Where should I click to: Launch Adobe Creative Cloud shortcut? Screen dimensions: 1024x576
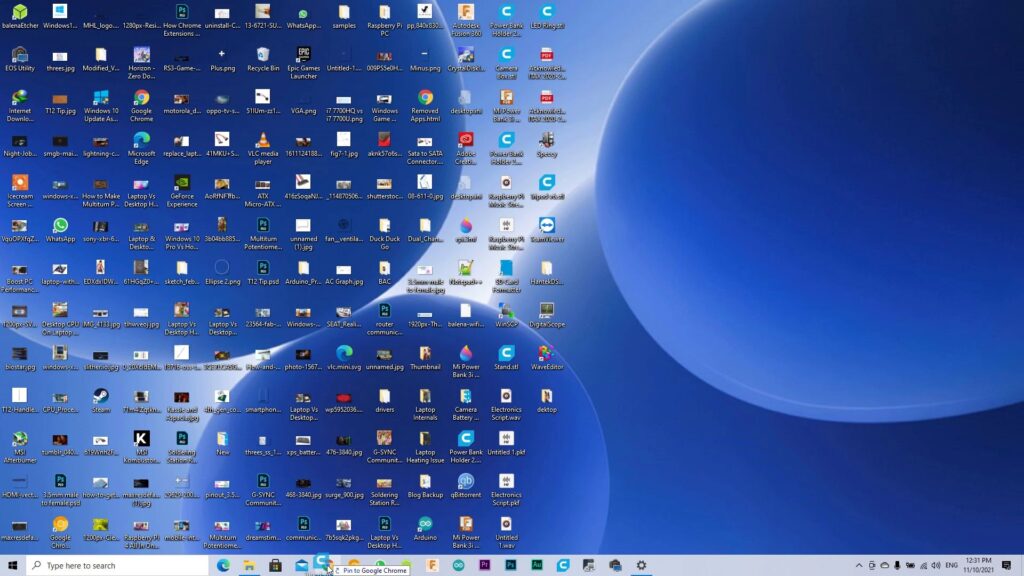pyautogui.click(x=466, y=148)
